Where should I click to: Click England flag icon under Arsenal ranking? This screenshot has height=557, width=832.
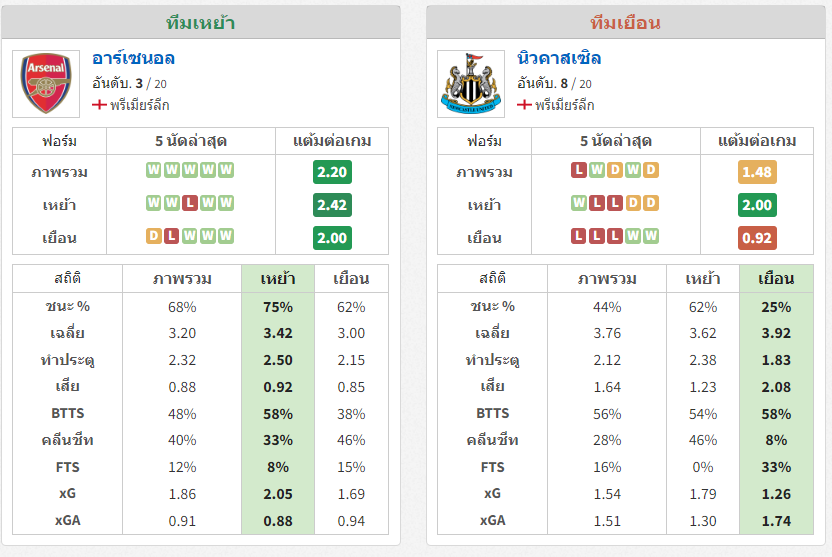pos(99,105)
